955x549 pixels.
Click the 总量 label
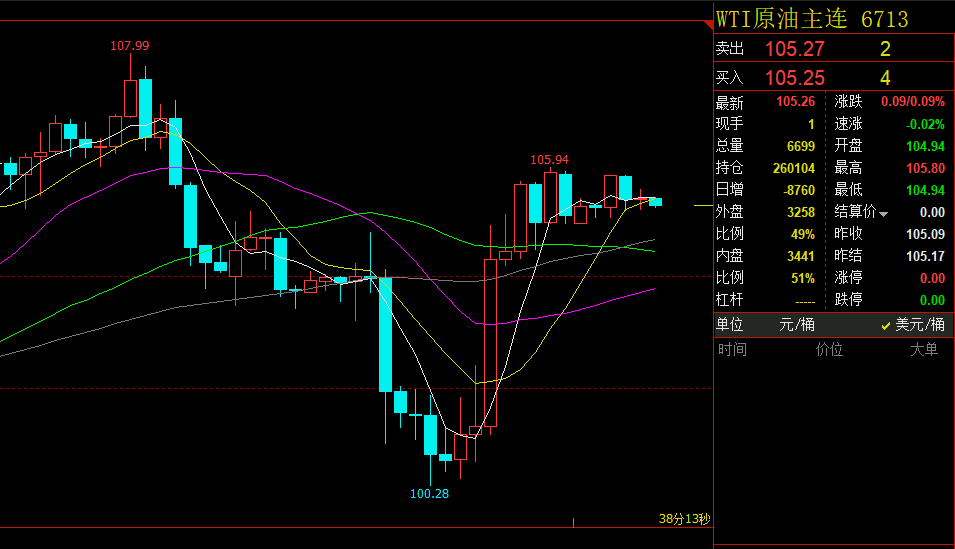730,146
